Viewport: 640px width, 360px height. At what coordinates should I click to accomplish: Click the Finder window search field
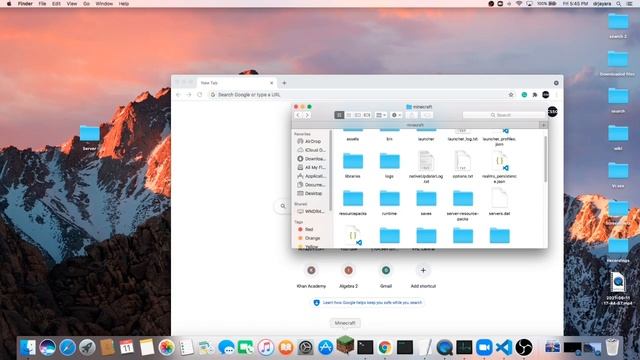click(504, 115)
